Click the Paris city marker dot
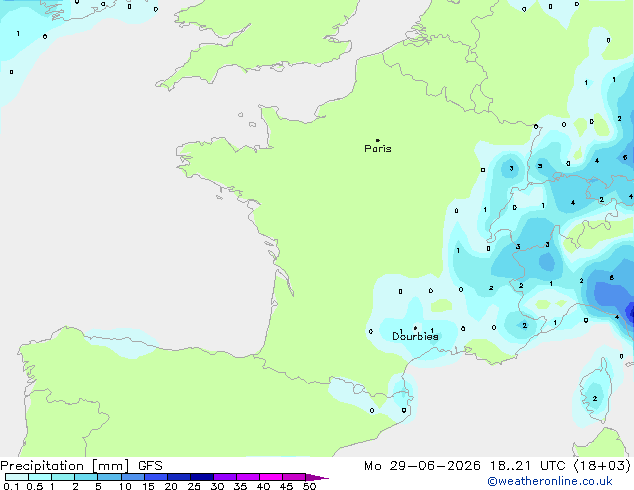Image resolution: width=634 pixels, height=490 pixels. click(378, 140)
